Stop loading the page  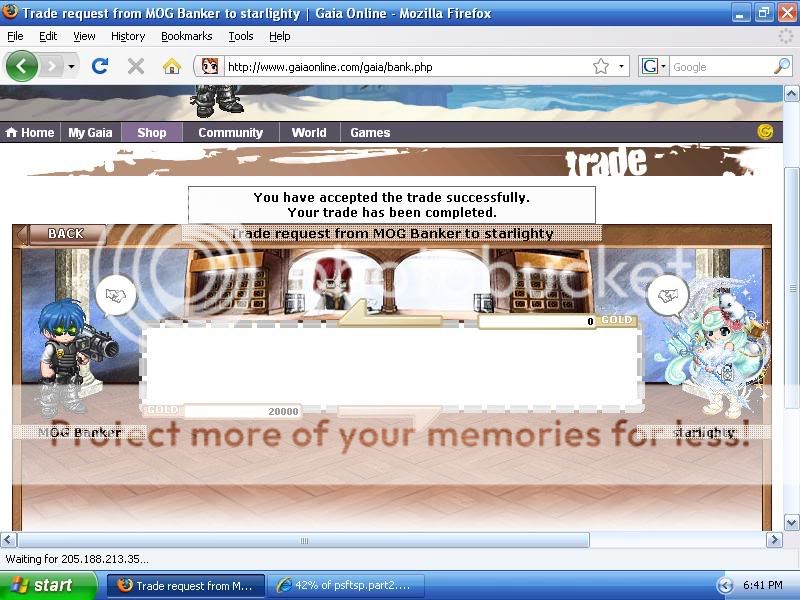click(x=134, y=66)
